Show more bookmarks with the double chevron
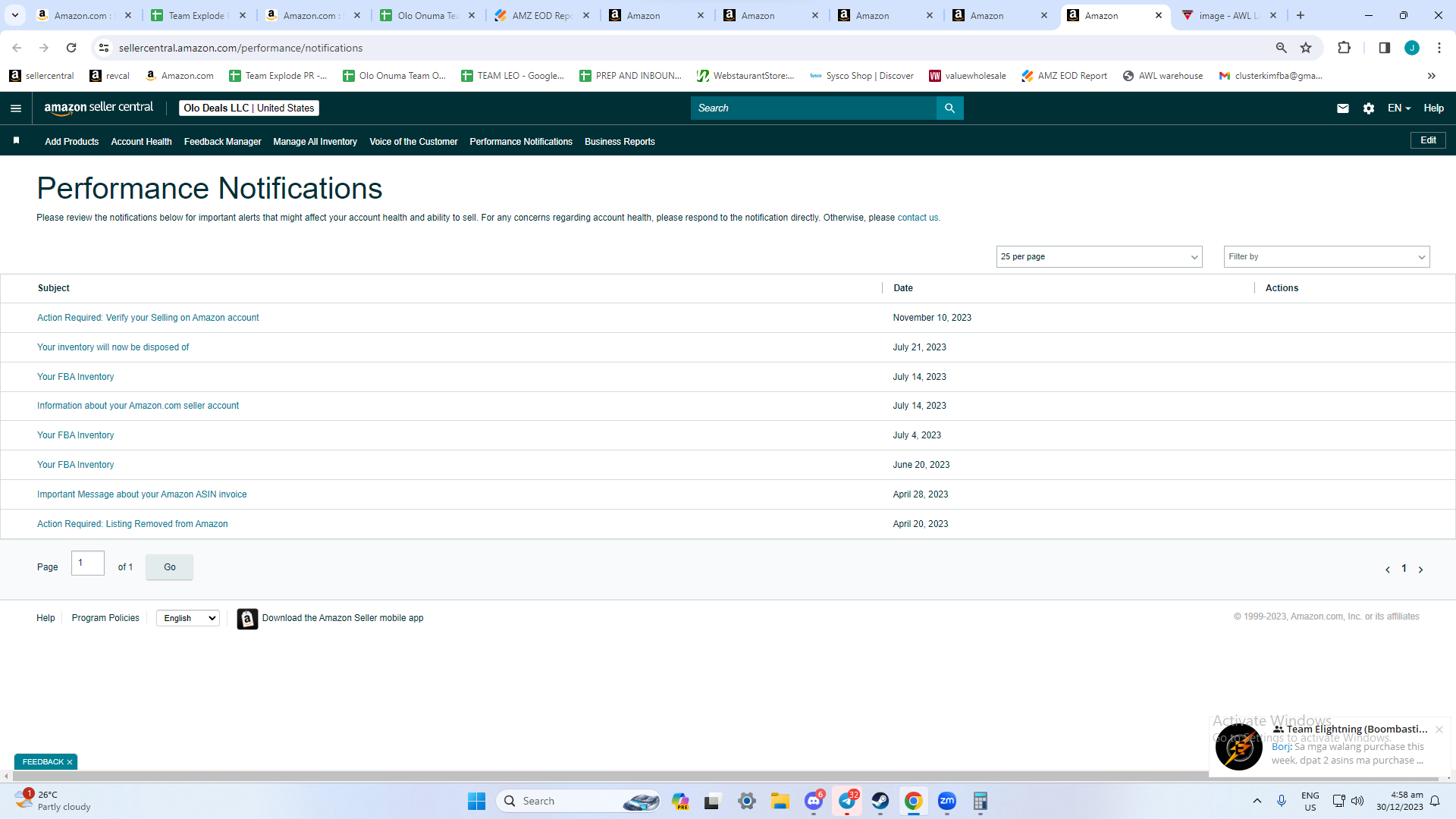1456x819 pixels. (1432, 76)
